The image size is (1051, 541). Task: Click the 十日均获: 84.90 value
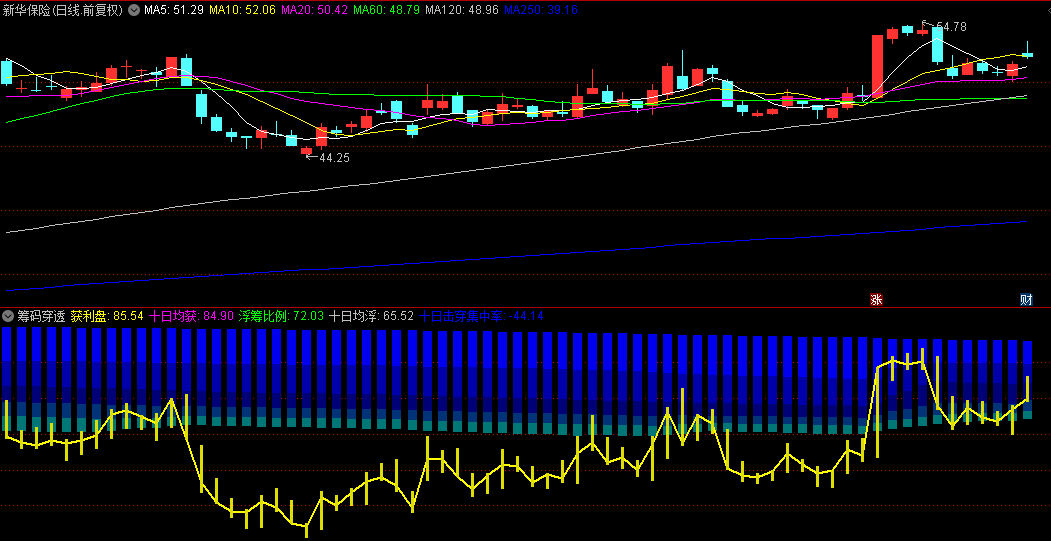pyautogui.click(x=191, y=316)
